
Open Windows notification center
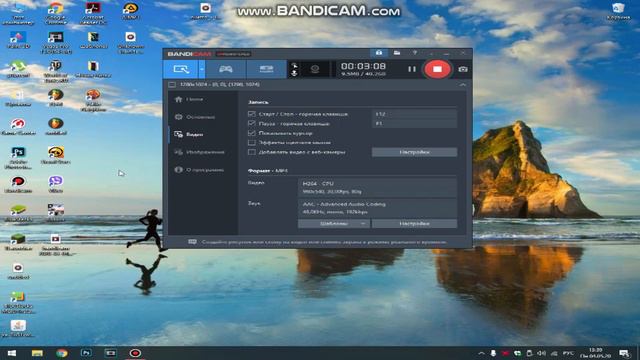pos(624,353)
